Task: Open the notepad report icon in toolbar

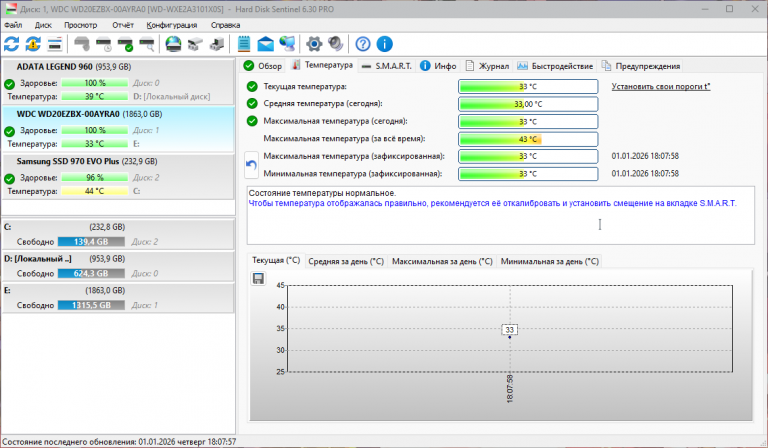Action: click(x=244, y=44)
